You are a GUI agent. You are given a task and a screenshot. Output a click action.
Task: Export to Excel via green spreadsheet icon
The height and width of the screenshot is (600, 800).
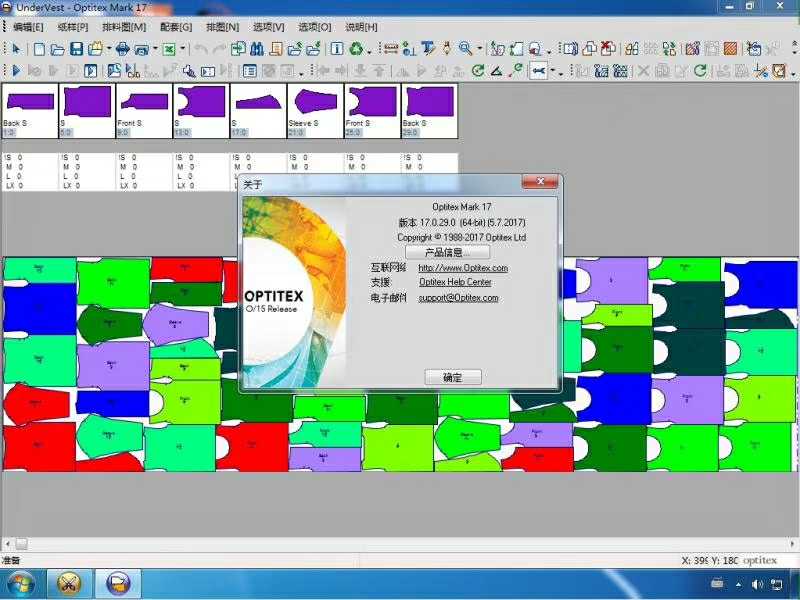pyautogui.click(x=169, y=49)
